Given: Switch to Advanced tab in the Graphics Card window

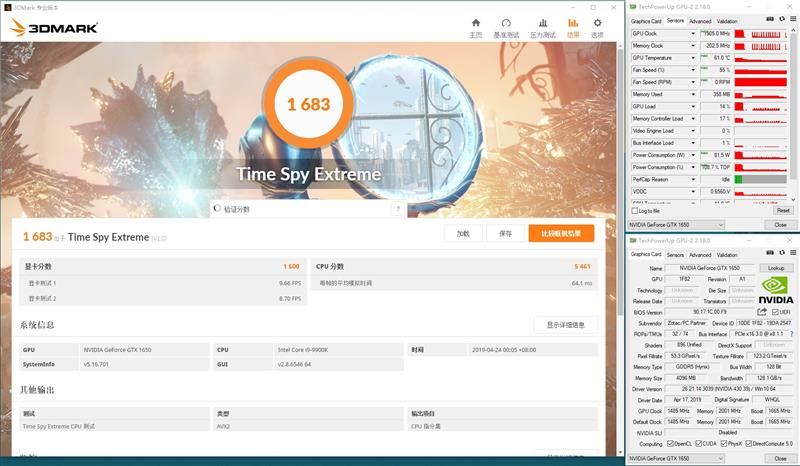Looking at the screenshot, I should [x=700, y=254].
